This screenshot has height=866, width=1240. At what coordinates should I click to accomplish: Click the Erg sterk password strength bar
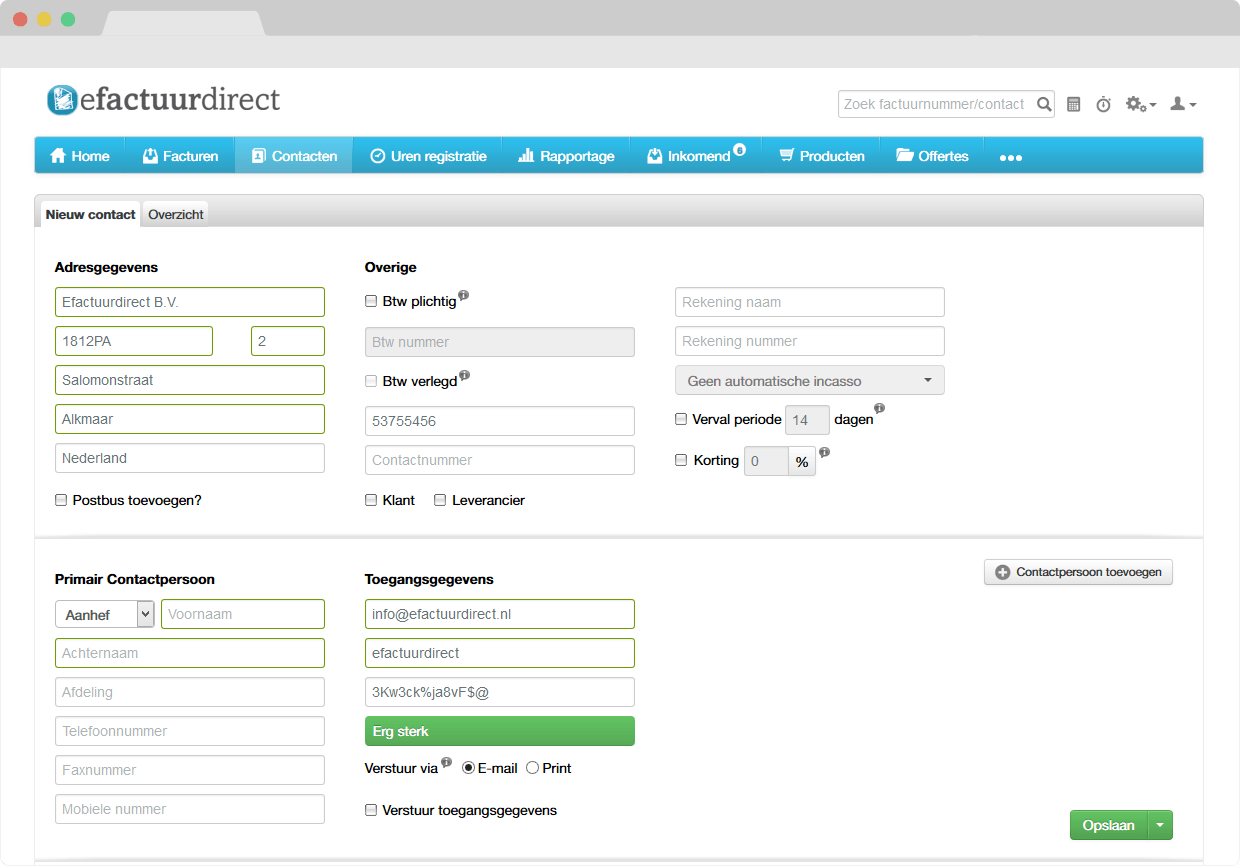click(500, 731)
